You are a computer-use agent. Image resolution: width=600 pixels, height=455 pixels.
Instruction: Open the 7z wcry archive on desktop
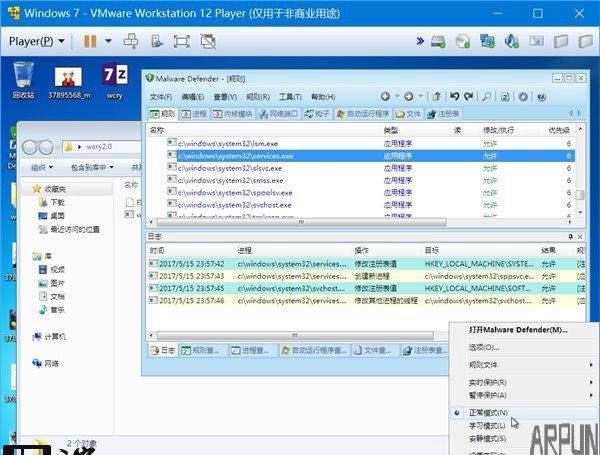click(115, 78)
